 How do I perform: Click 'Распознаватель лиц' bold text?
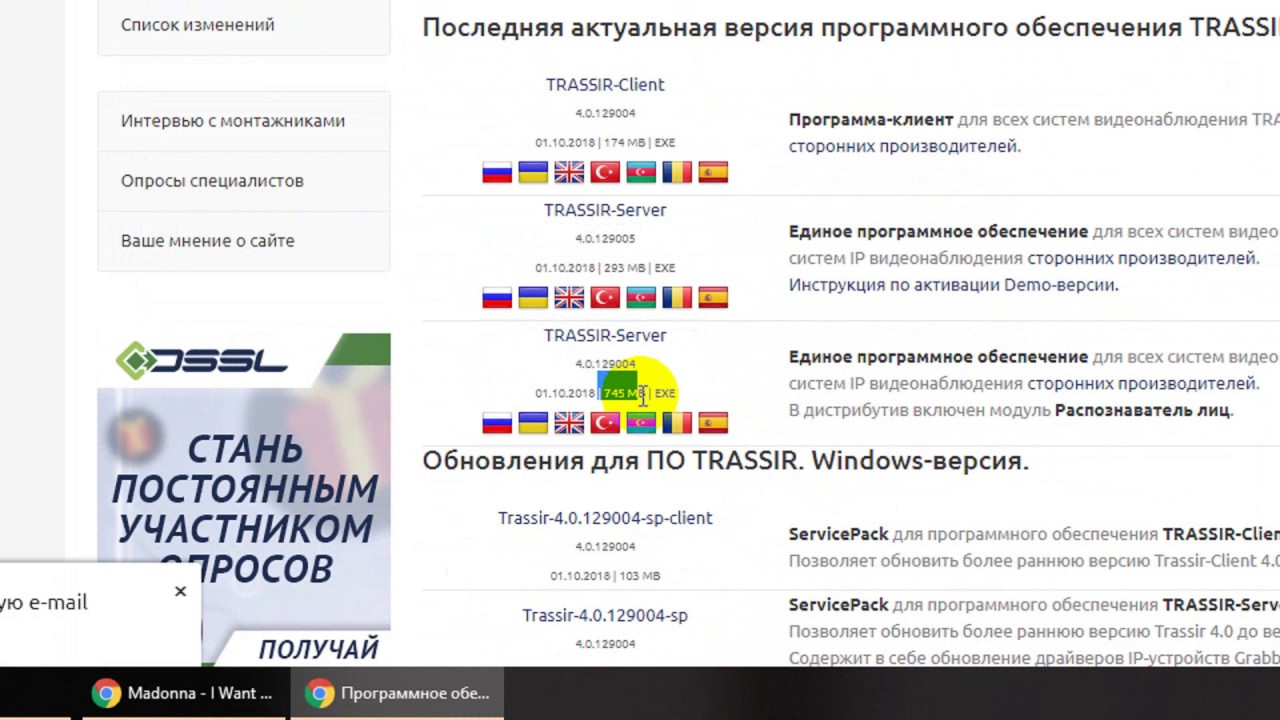(x=1142, y=410)
